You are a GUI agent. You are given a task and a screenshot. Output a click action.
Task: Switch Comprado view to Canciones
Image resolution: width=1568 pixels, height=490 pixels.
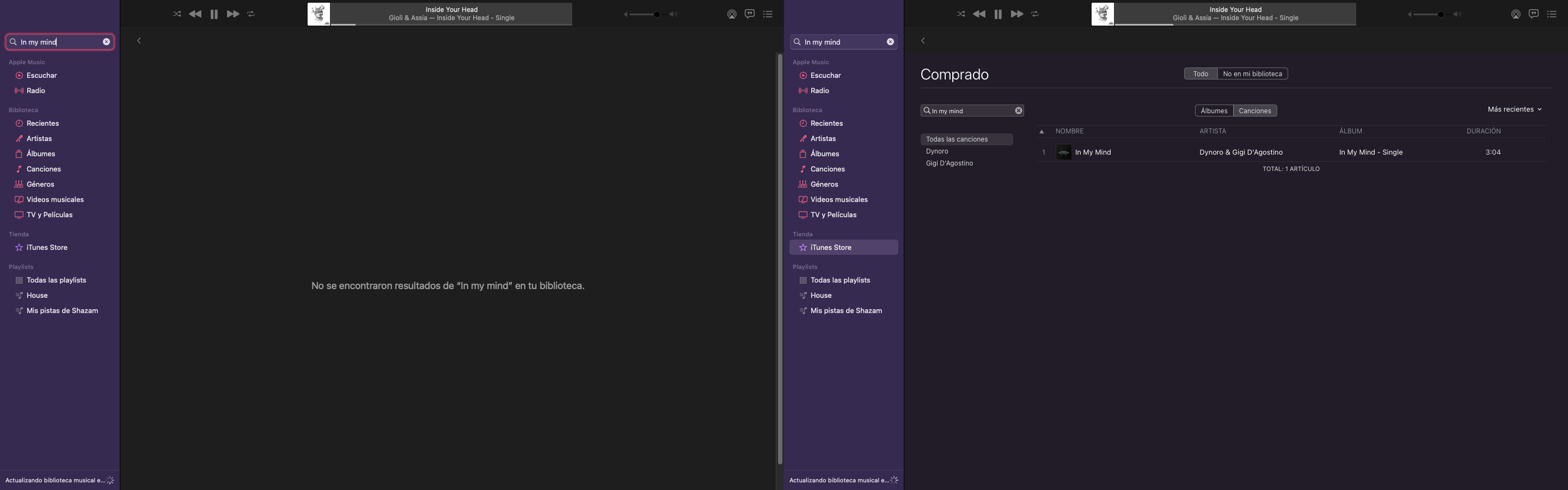pyautogui.click(x=1254, y=111)
